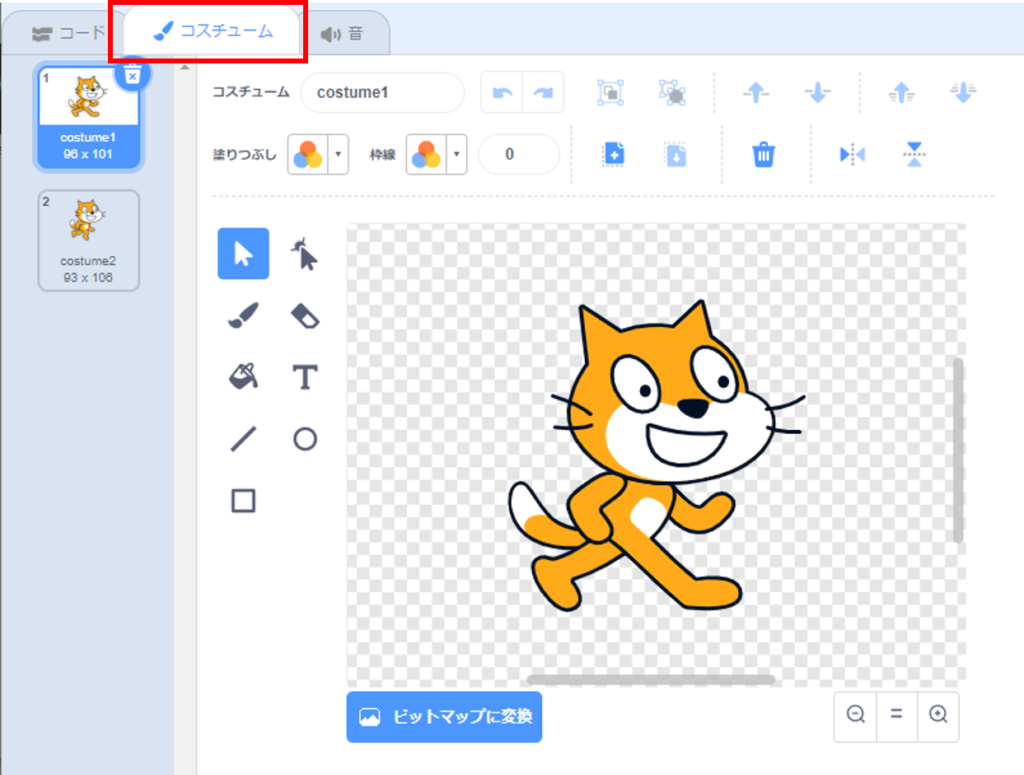Image resolution: width=1024 pixels, height=775 pixels.
Task: Click the cat sprite on canvas
Action: [x=656, y=457]
